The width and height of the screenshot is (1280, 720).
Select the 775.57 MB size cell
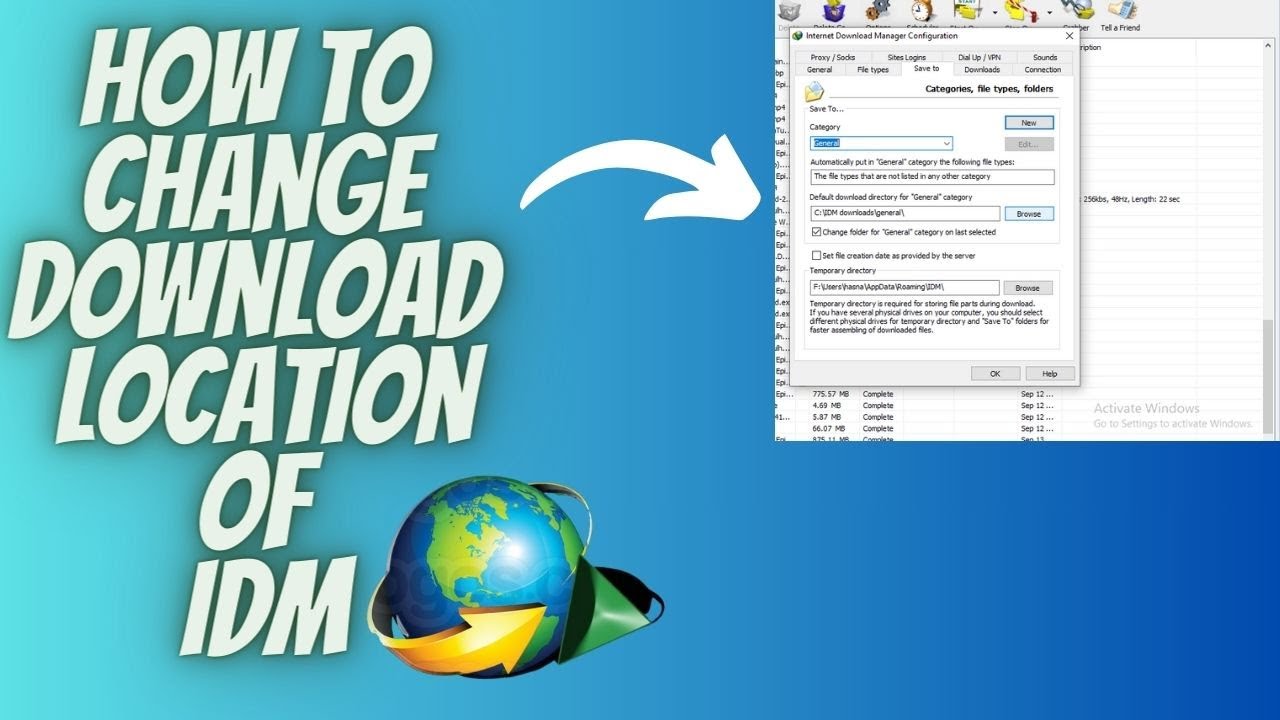pyautogui.click(x=830, y=394)
